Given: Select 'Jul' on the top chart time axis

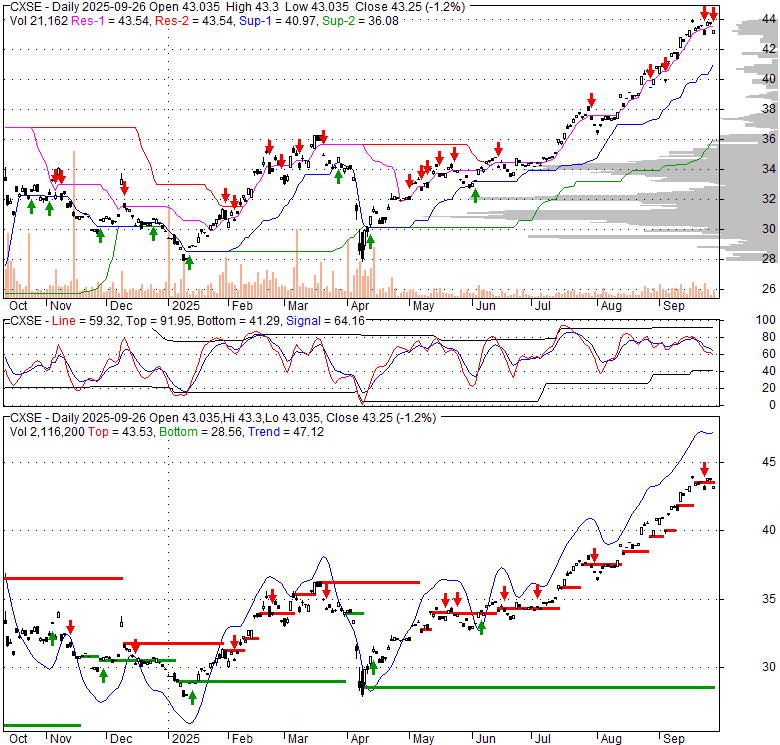Looking at the screenshot, I should (543, 306).
